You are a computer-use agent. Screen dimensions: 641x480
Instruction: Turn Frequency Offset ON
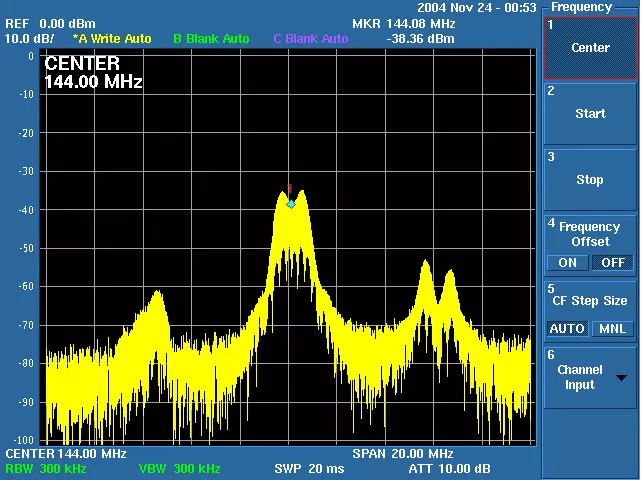pos(567,263)
